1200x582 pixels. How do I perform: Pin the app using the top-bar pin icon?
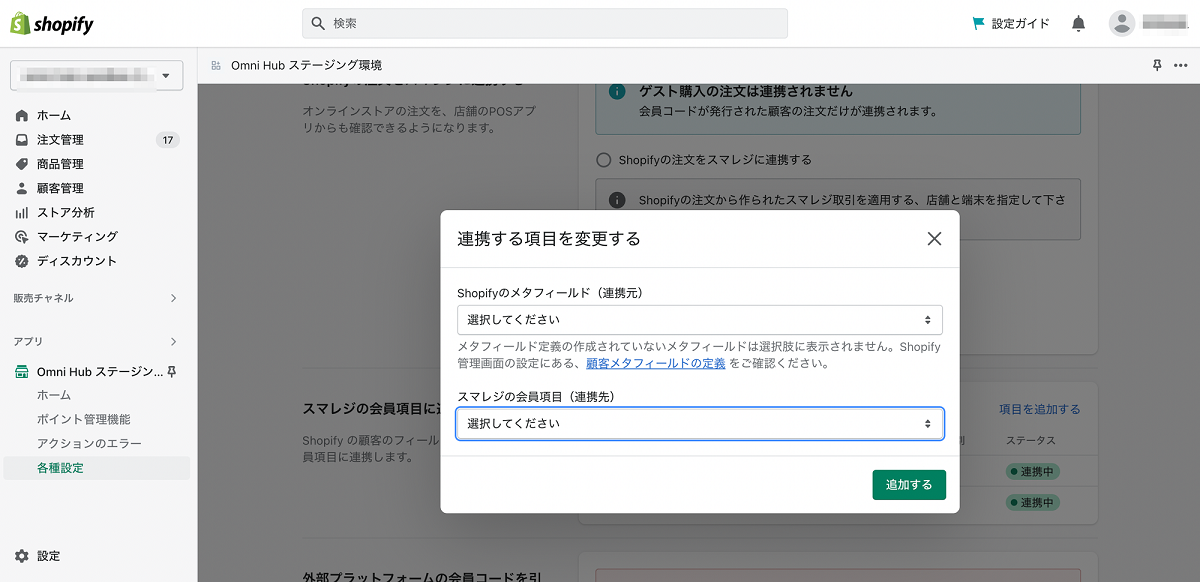pyautogui.click(x=1157, y=65)
